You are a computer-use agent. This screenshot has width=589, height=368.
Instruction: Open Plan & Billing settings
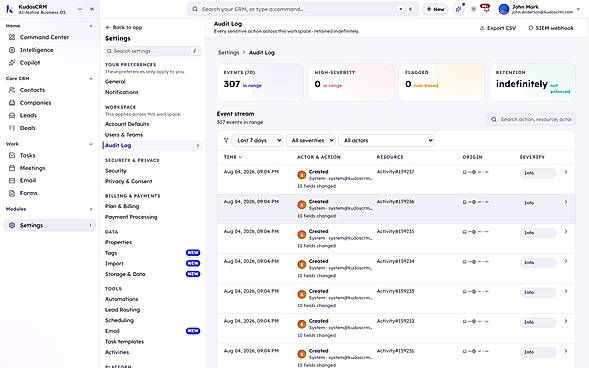122,206
